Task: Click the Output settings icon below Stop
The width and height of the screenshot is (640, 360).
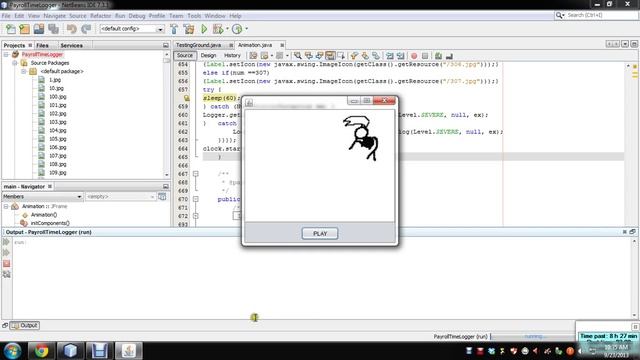Action: pyautogui.click(x=7, y=274)
